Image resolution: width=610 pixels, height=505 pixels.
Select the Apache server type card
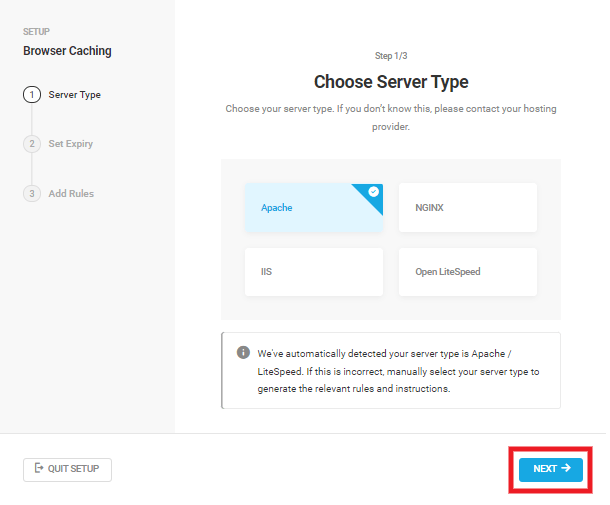[x=314, y=207]
